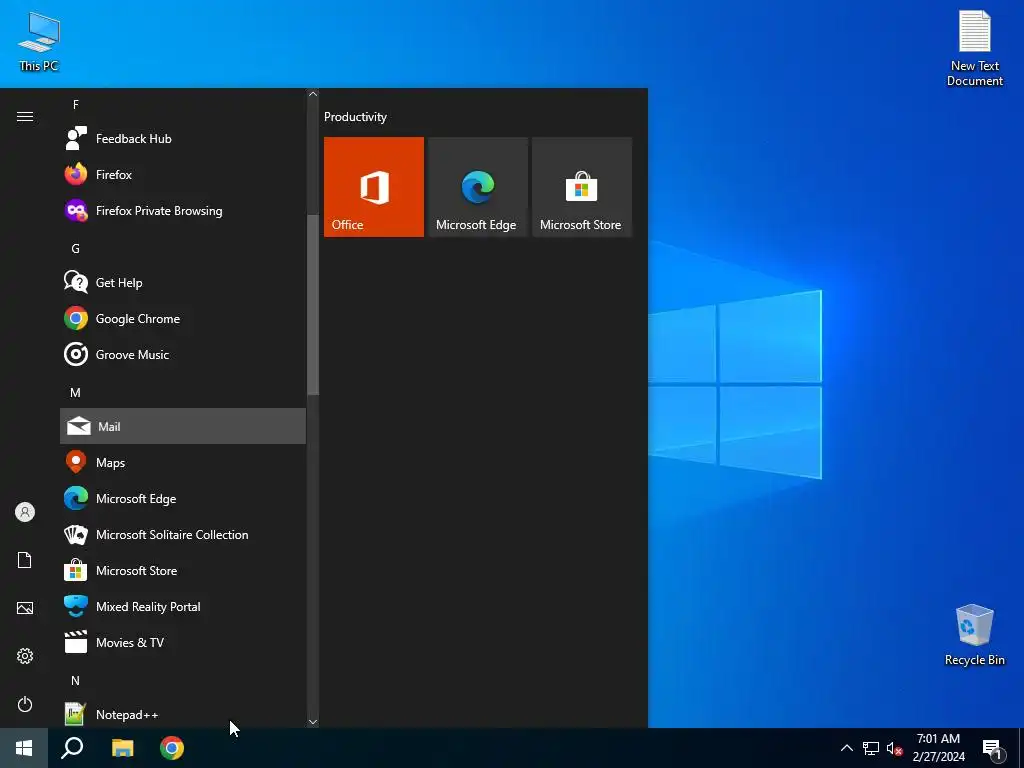
Task: Click the Microsoft Edge tile under Productivity
Action: click(x=478, y=187)
